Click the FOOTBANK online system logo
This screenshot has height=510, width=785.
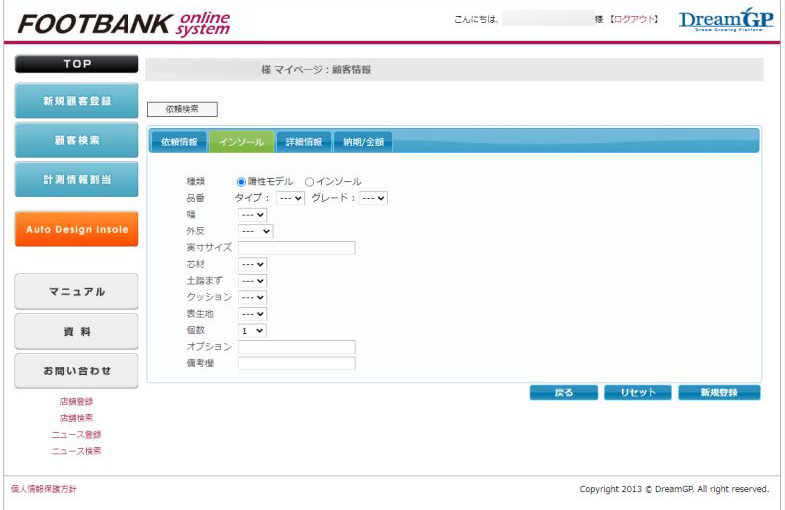pyautogui.click(x=124, y=23)
